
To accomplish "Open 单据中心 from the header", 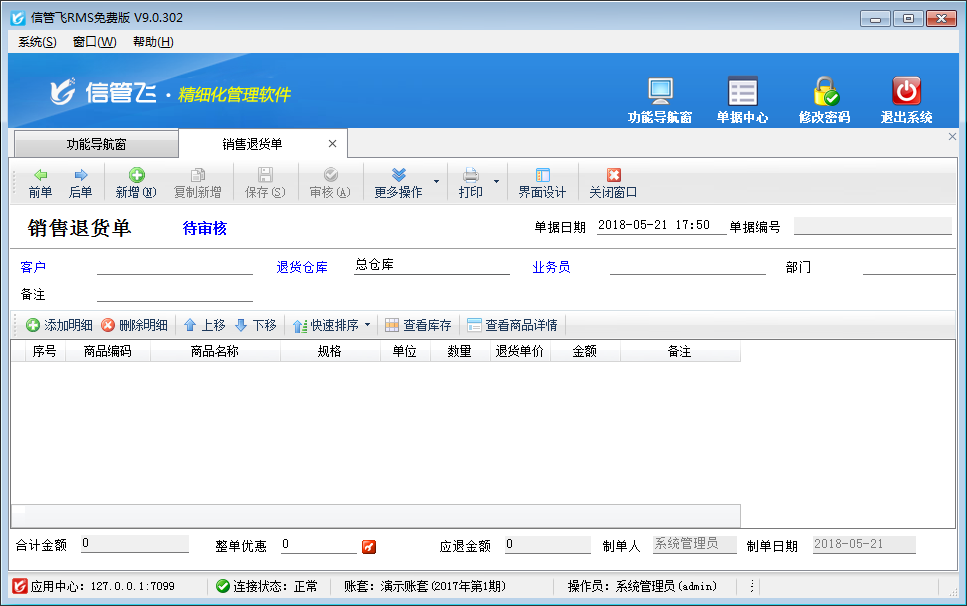I will pos(742,93).
